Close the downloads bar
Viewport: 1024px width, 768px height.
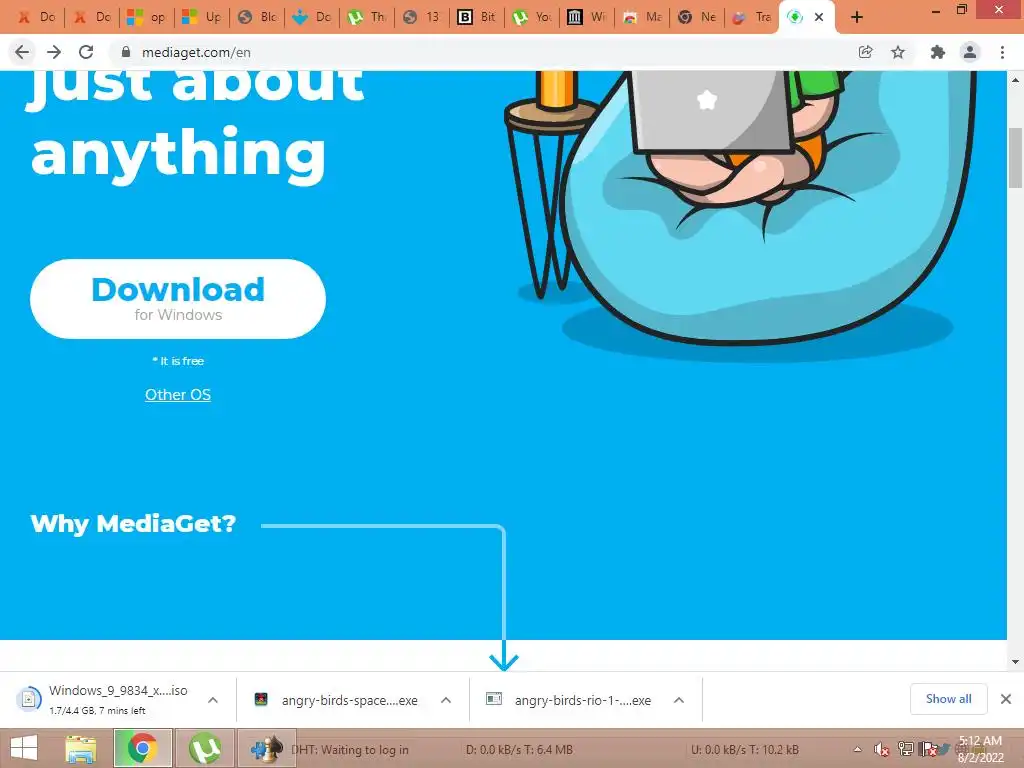[1006, 699]
